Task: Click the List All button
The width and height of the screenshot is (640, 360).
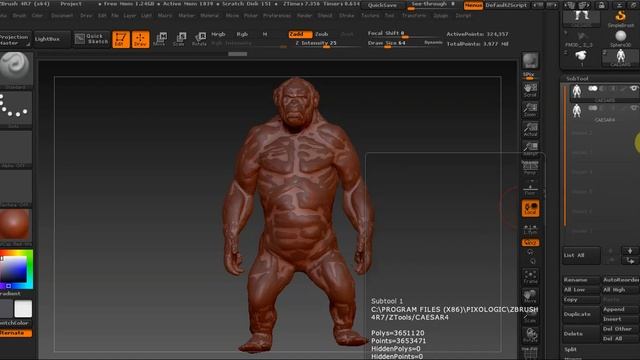Action: (x=581, y=255)
